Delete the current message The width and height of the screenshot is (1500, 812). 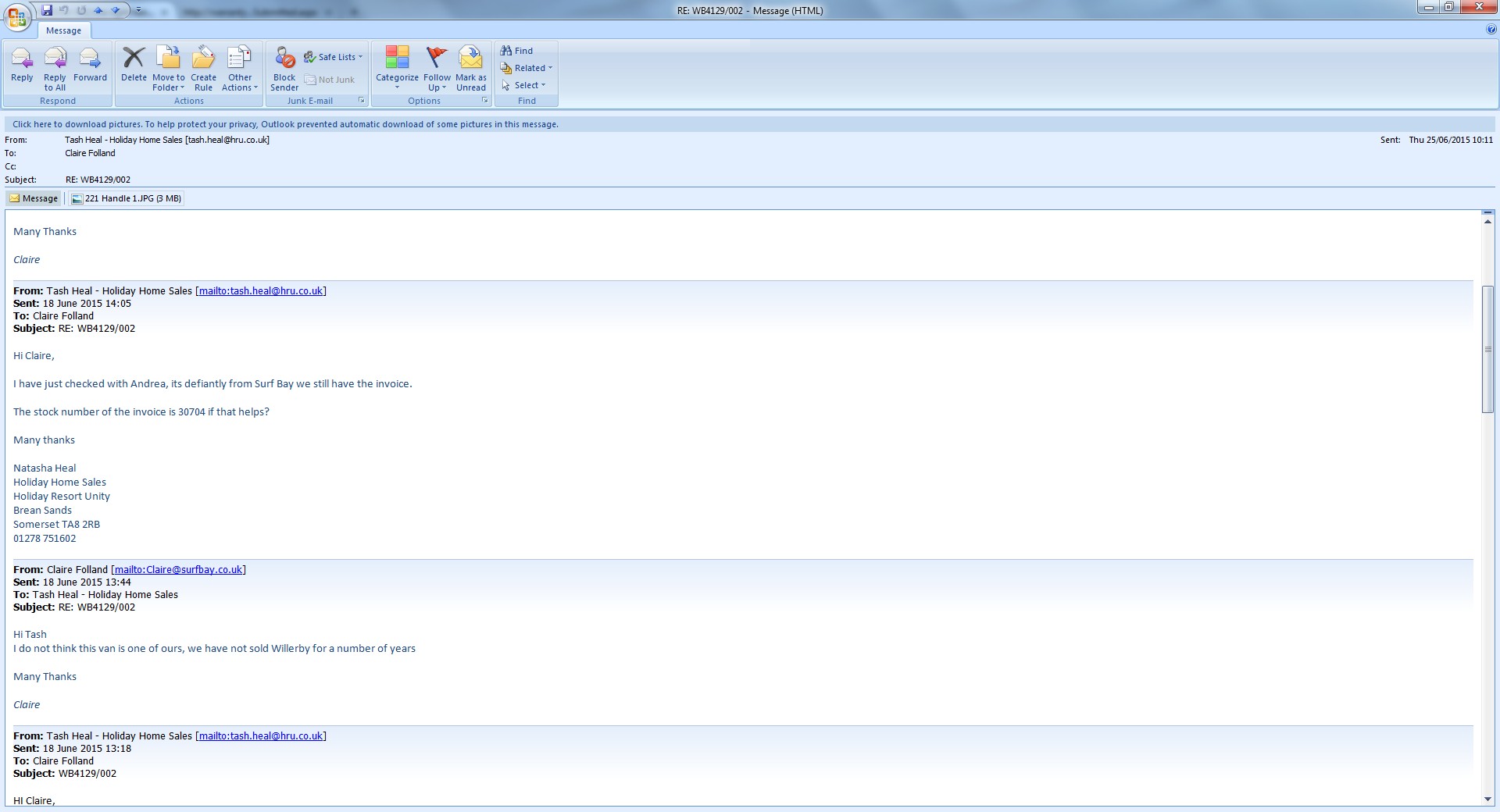click(134, 59)
